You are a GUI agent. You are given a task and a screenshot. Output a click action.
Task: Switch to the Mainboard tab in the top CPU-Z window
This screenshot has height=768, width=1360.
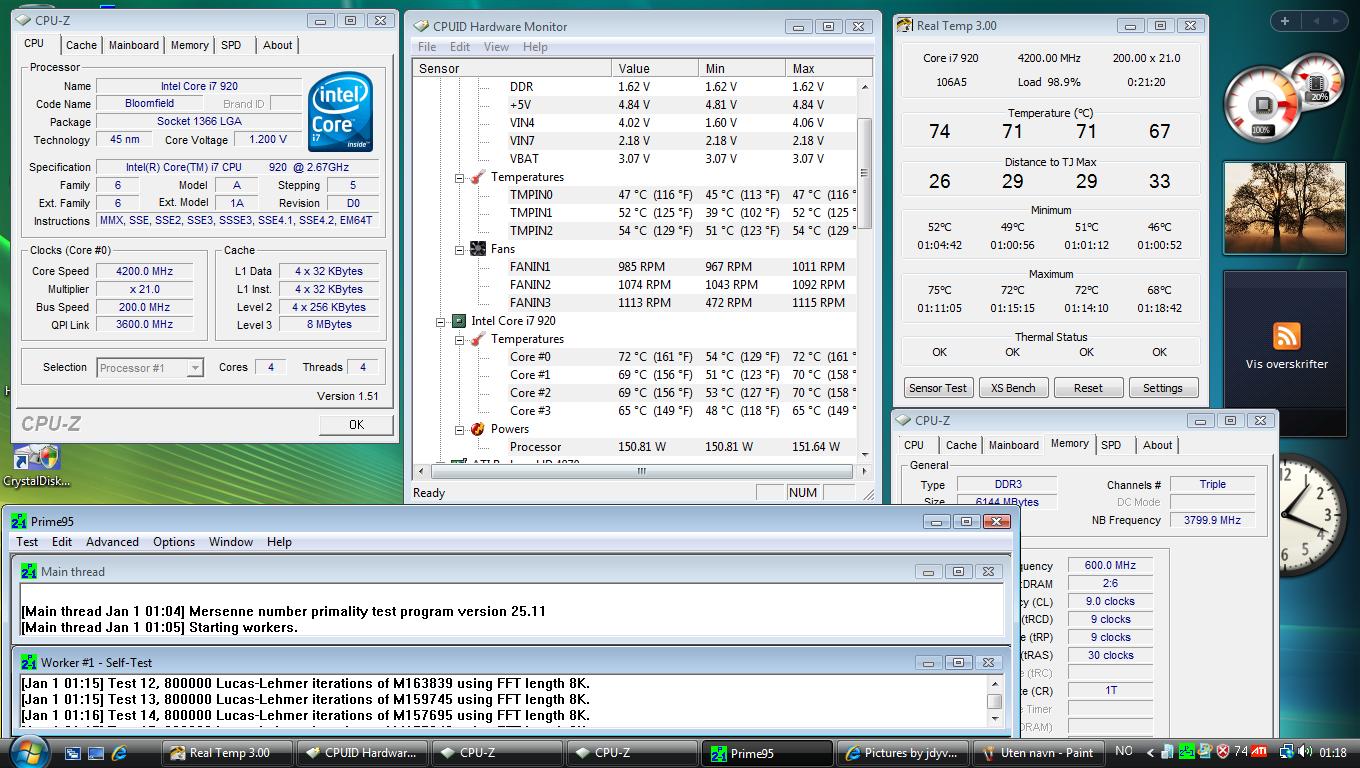134,45
